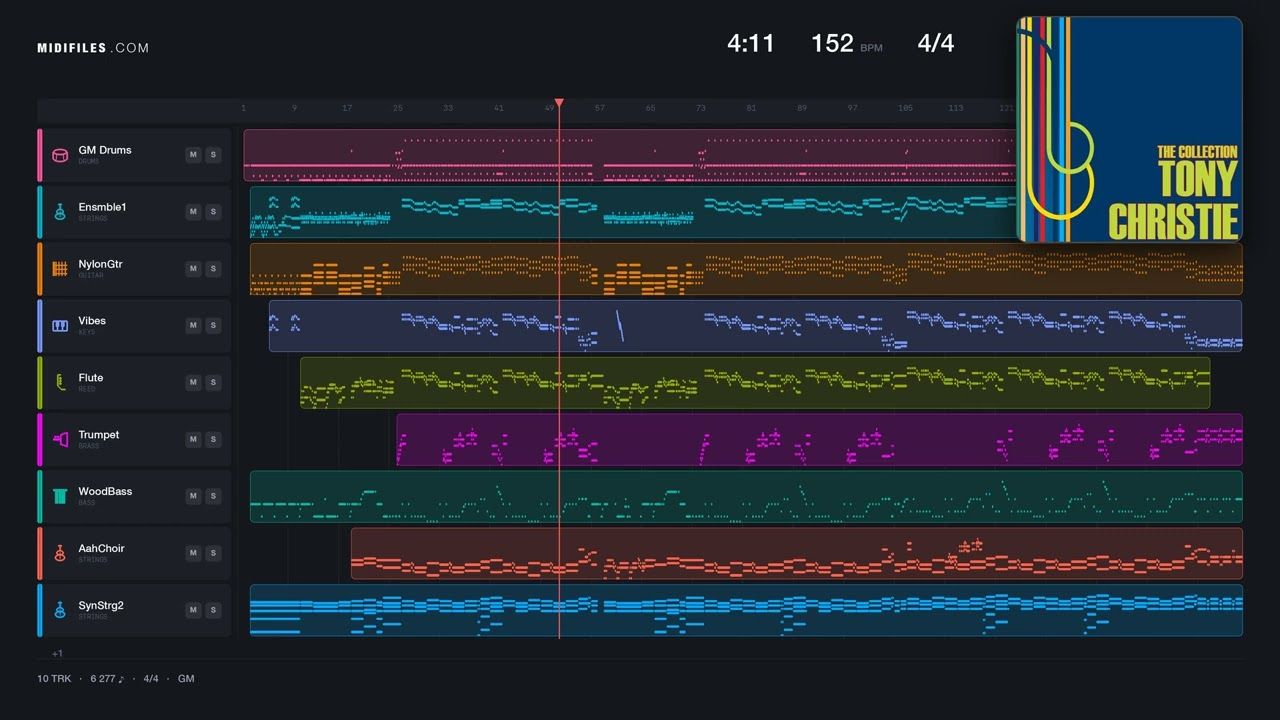Select the Ensmble1 track name
Screen dimensions: 1280x720
point(103,207)
